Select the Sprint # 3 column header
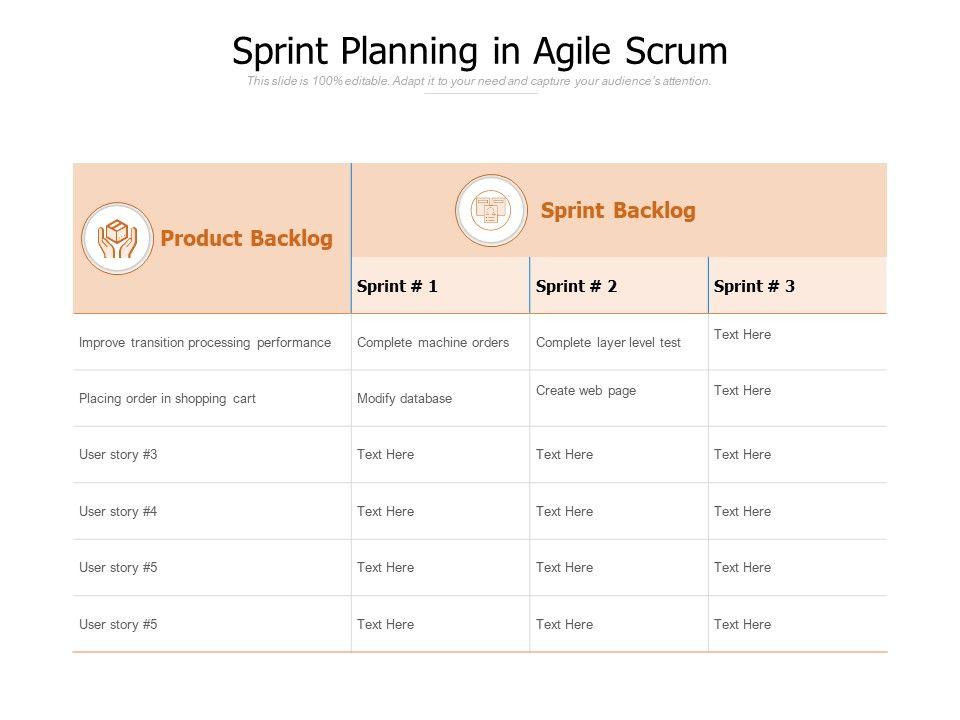Viewport: 960px width, 720px height. pos(754,286)
